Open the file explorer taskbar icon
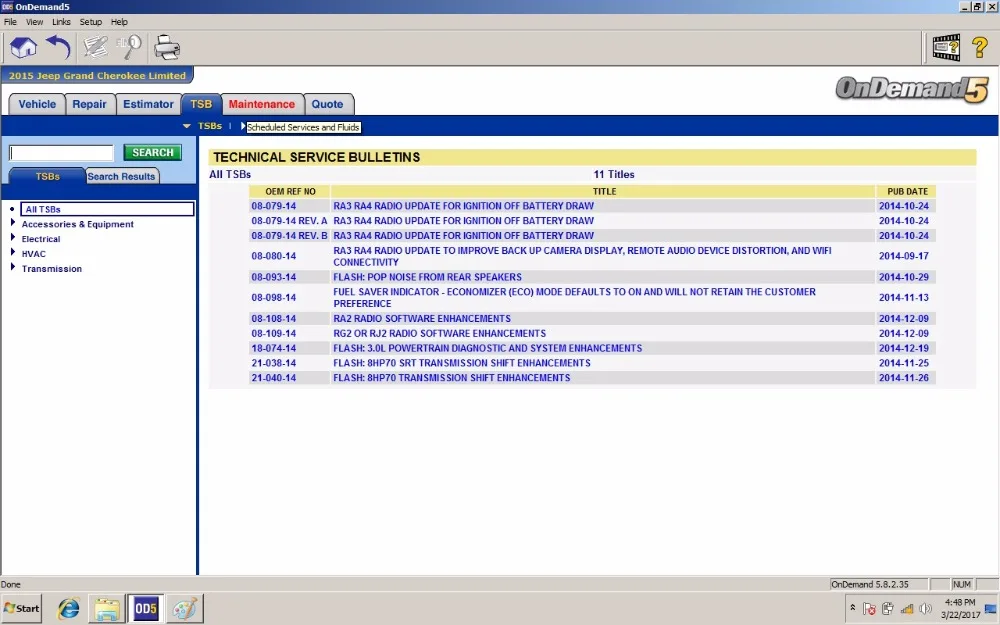The height and width of the screenshot is (625, 1000). (x=107, y=609)
